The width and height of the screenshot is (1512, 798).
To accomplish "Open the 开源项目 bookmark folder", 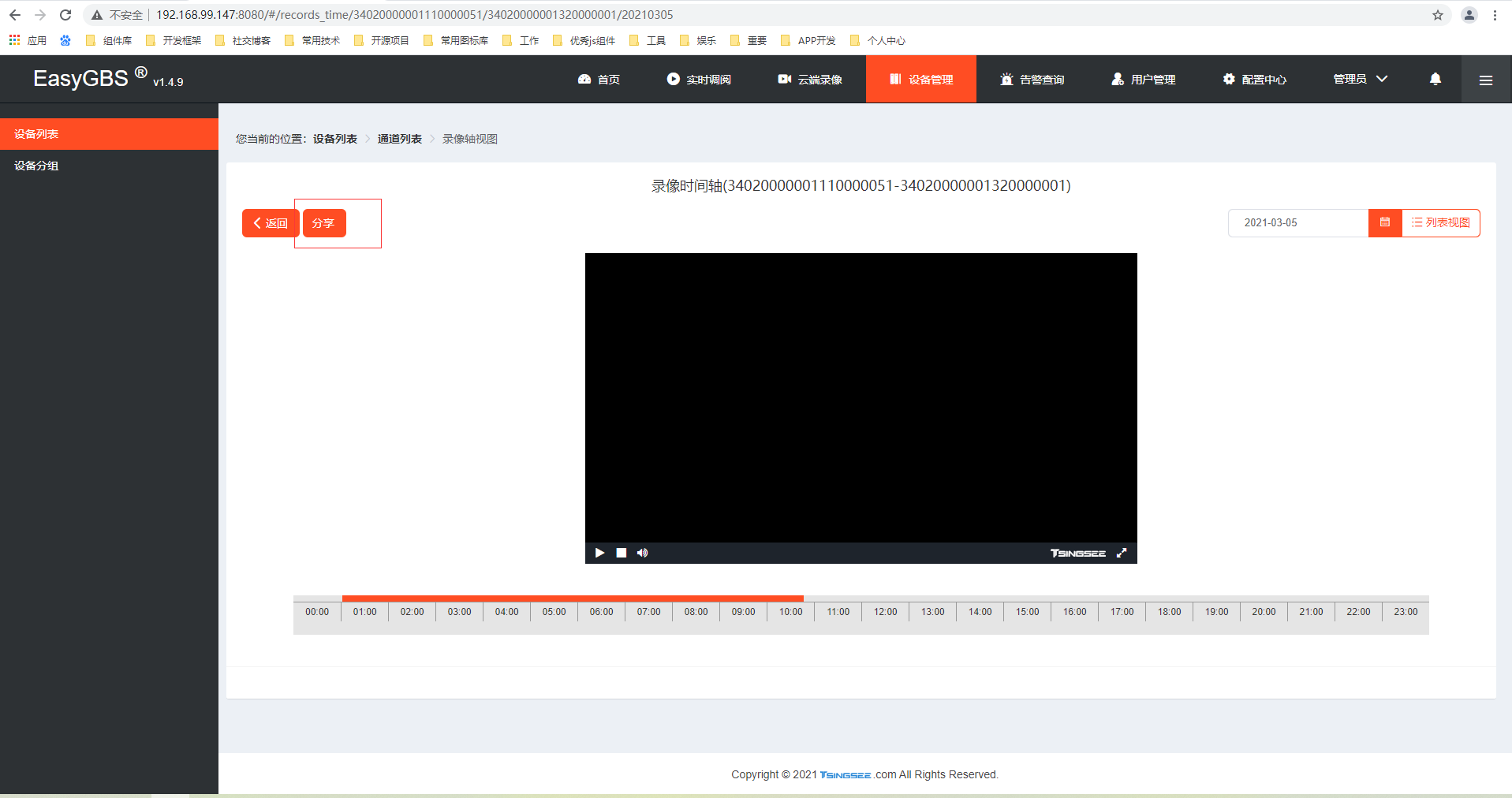I will click(x=382, y=40).
